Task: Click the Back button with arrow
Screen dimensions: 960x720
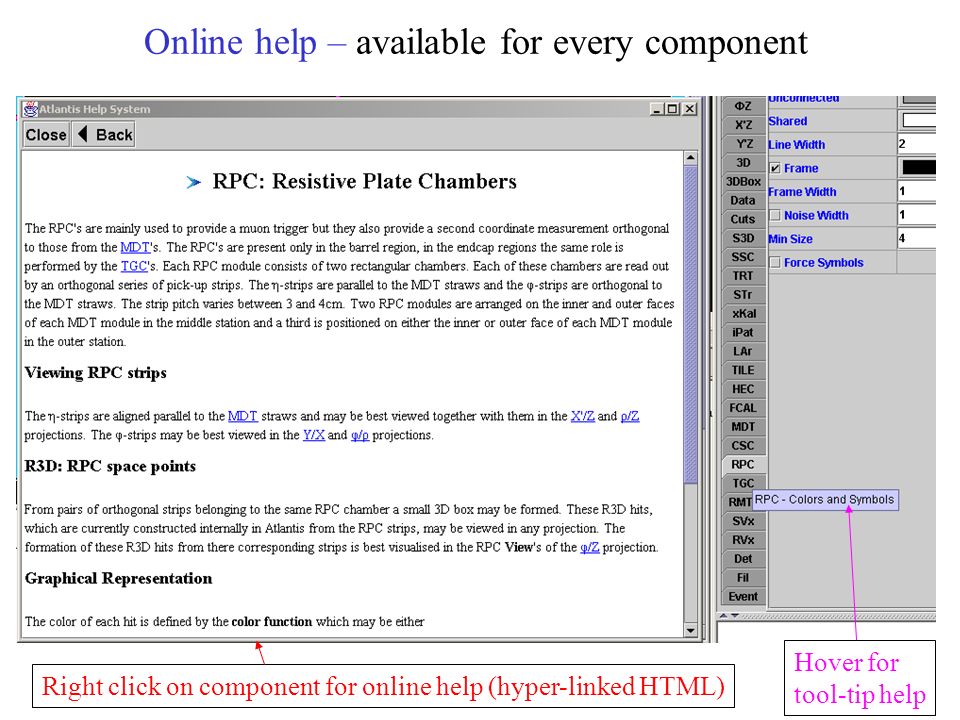Action: coord(104,135)
